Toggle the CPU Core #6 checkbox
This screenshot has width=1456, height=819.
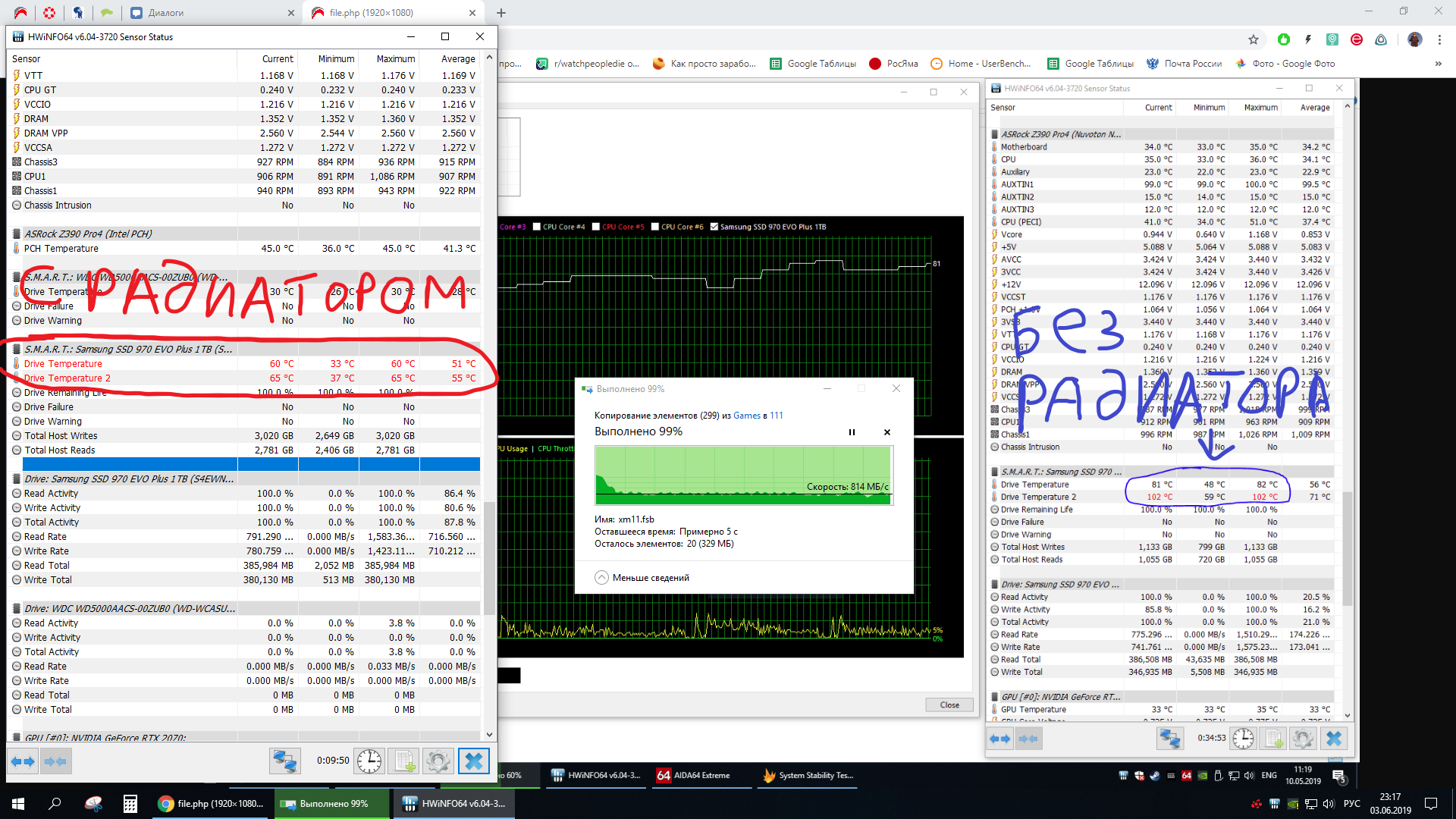point(654,227)
